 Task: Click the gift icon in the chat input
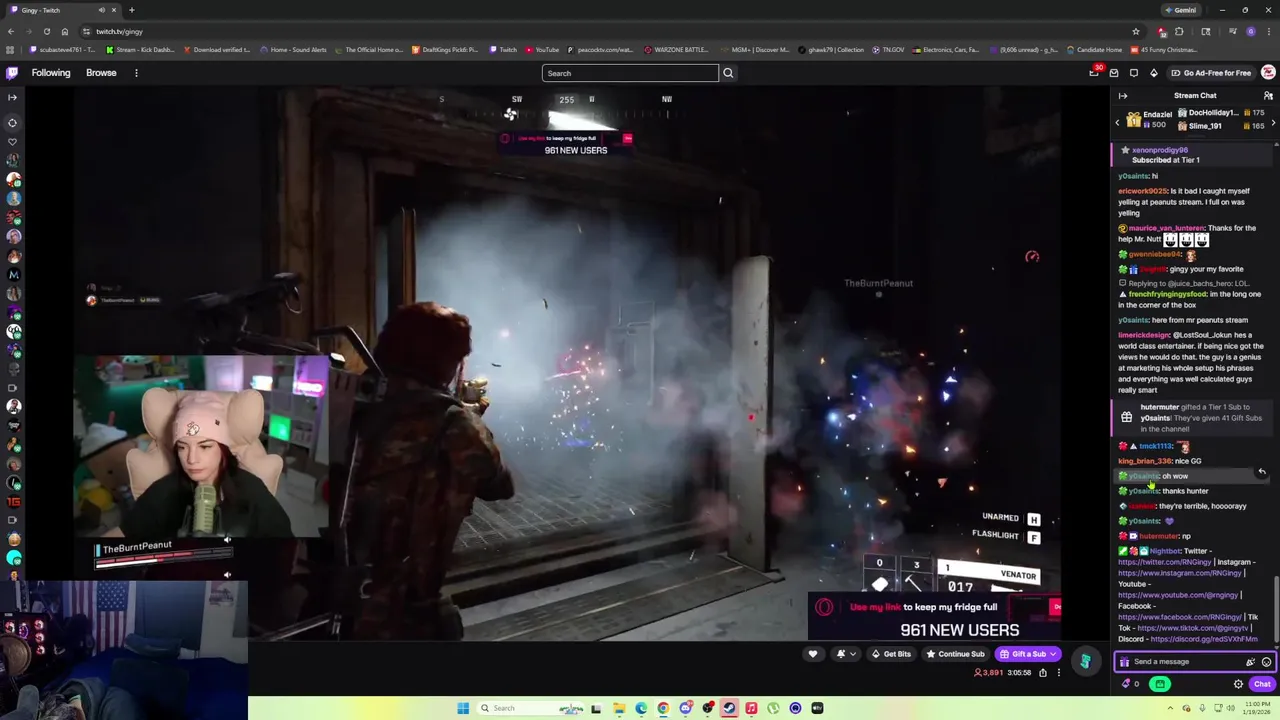tap(1125, 662)
